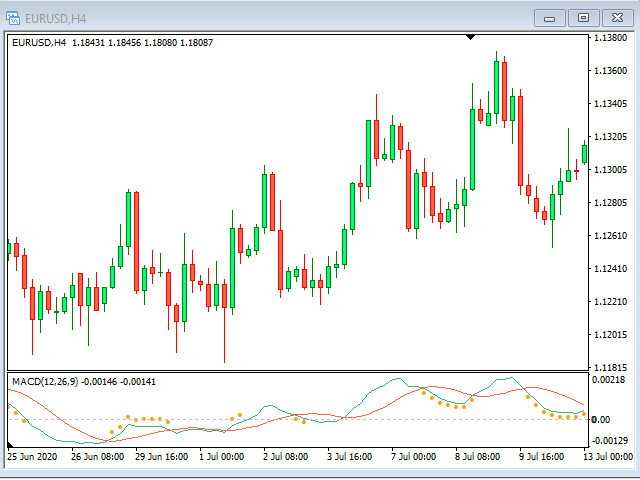Screen dimensions: 640x480
Task: Click the 1.12015 price scale label
Action: click(x=610, y=335)
